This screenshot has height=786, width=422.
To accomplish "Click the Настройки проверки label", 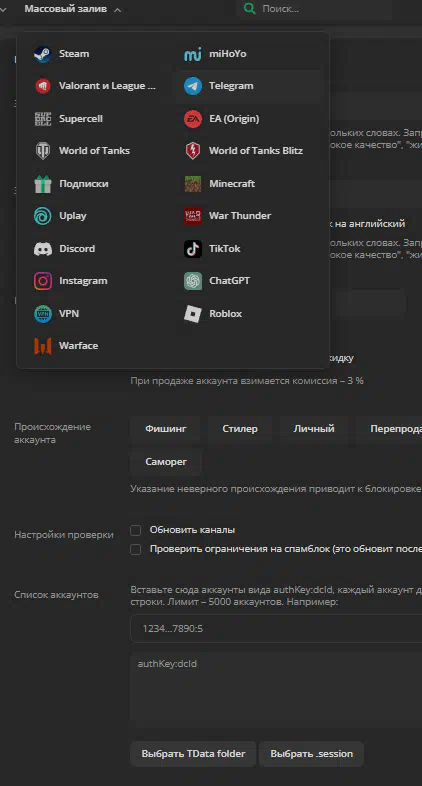I will 64,535.
